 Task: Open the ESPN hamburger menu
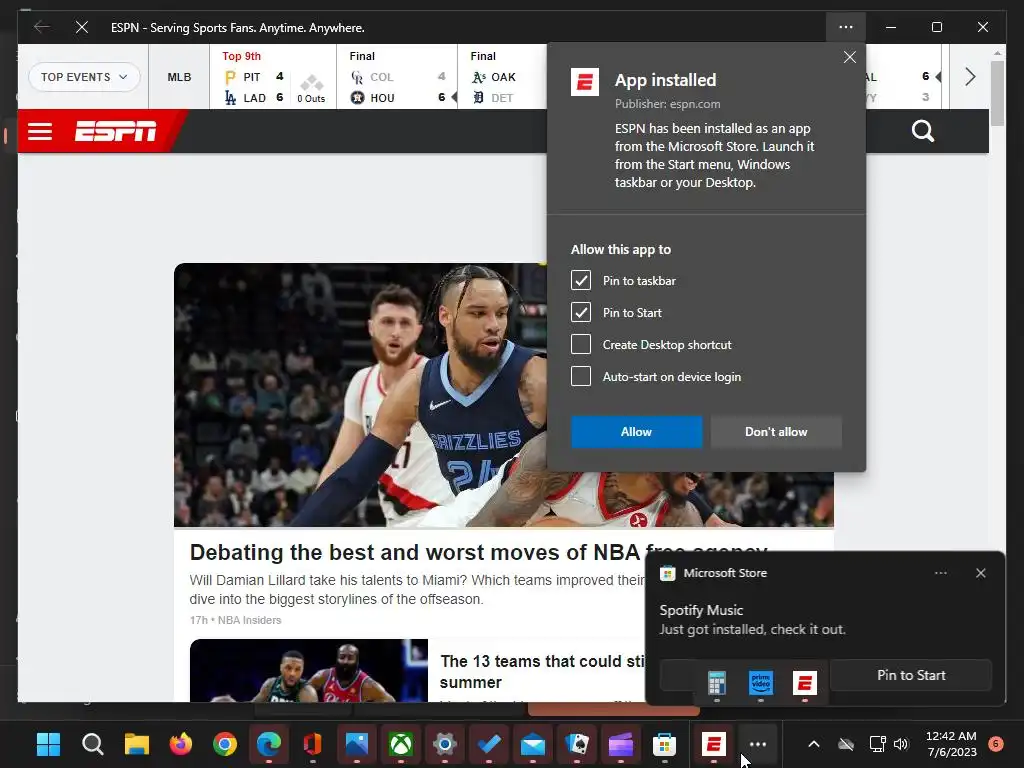[x=40, y=131]
